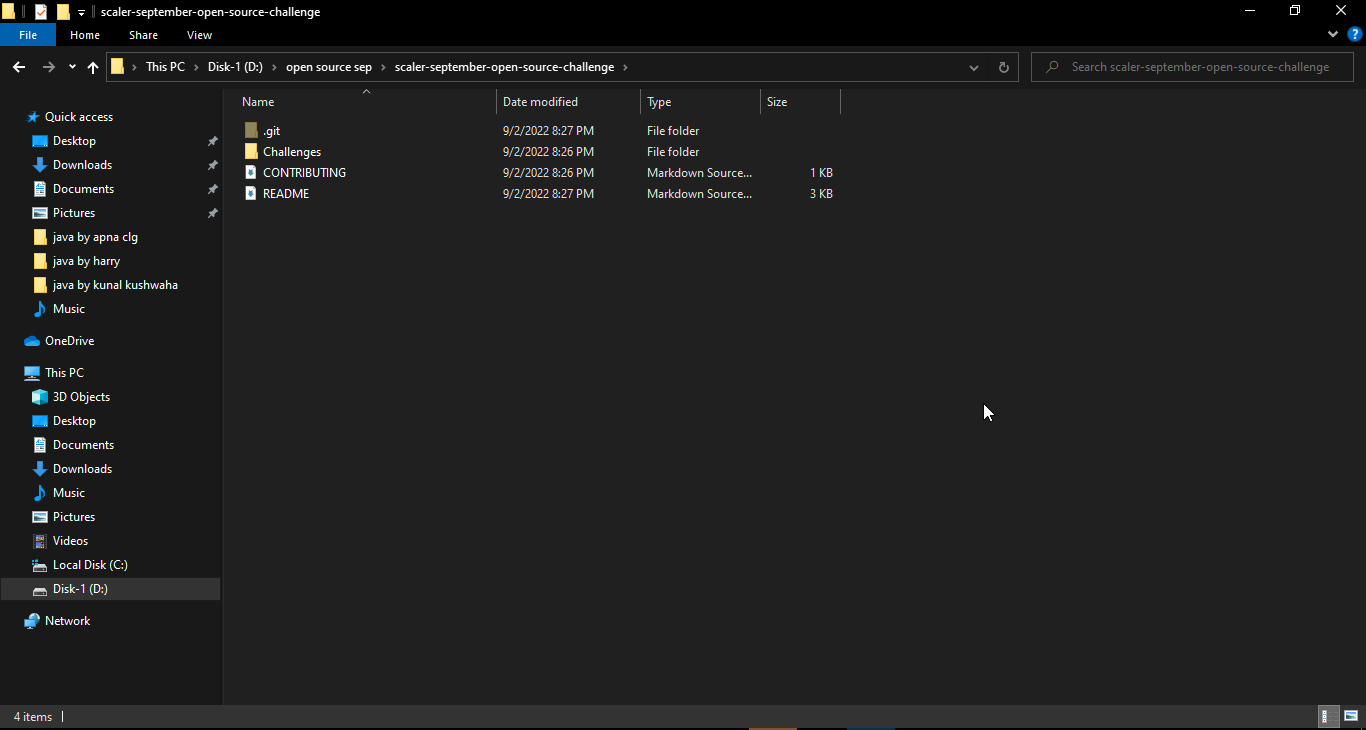Switch to the View tab
Viewport: 1366px width, 730px height.
pos(199,34)
